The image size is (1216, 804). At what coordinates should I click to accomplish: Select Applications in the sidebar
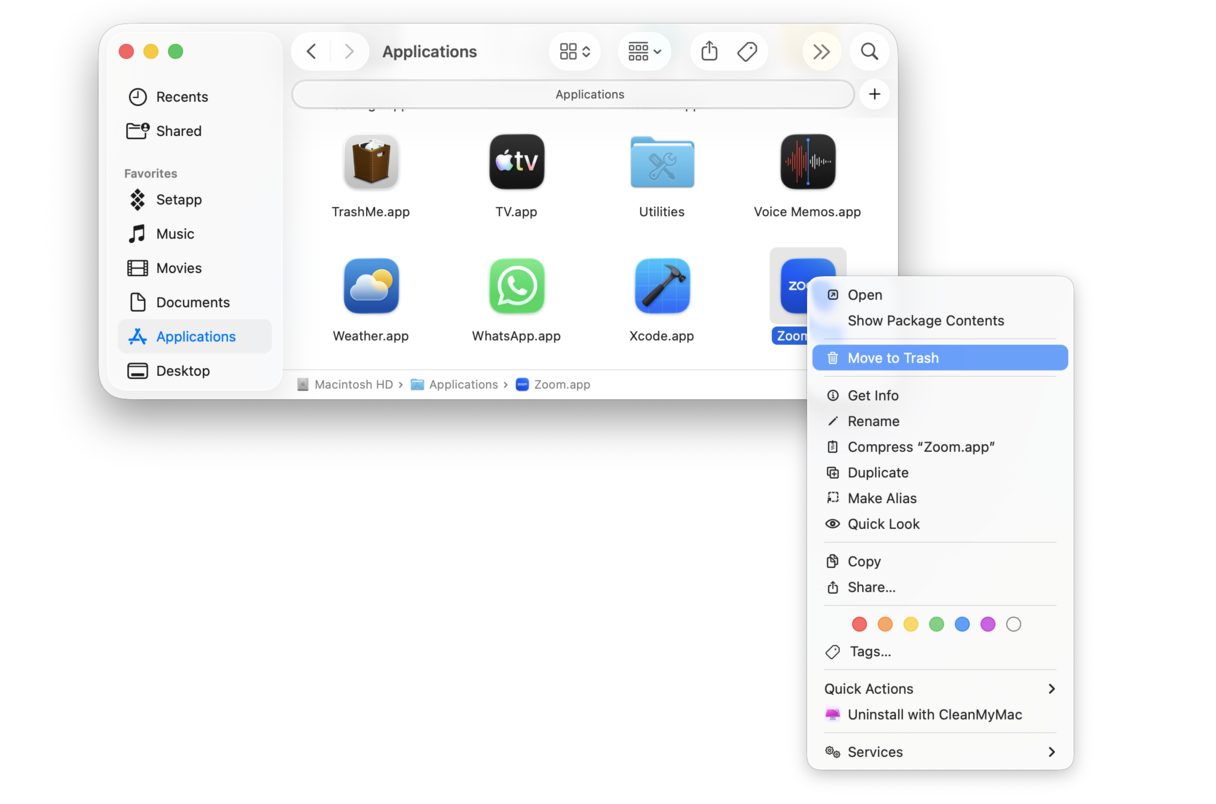[x=195, y=336]
